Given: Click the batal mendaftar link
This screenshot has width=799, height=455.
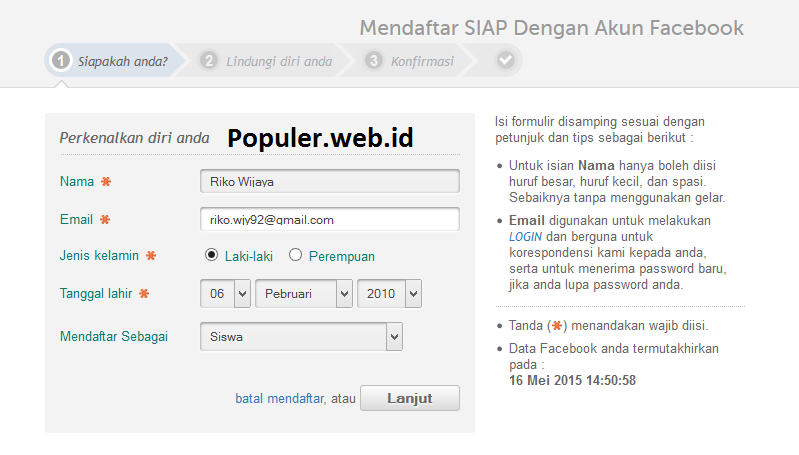Looking at the screenshot, I should 280,398.
